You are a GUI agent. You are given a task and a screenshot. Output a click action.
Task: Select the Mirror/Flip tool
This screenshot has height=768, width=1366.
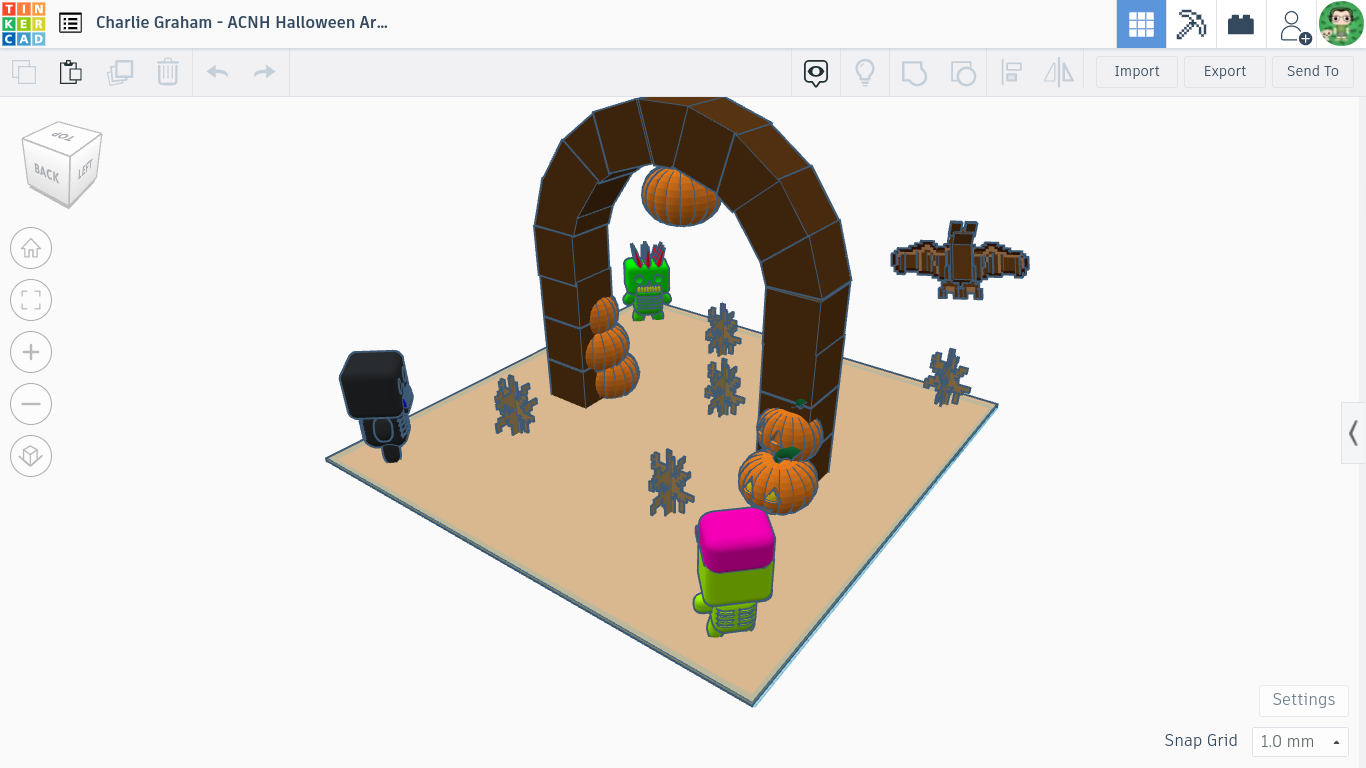tap(1059, 72)
